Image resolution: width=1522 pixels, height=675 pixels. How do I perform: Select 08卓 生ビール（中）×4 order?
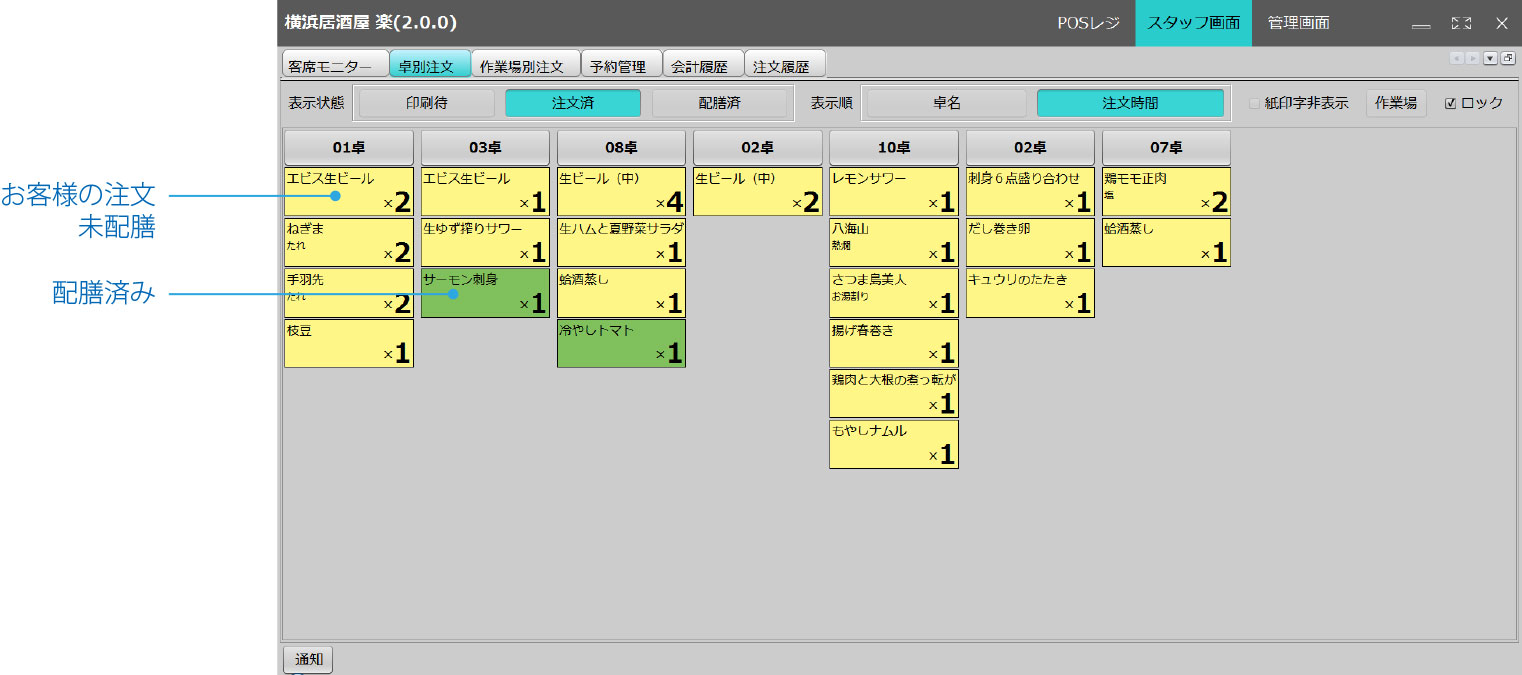621,192
